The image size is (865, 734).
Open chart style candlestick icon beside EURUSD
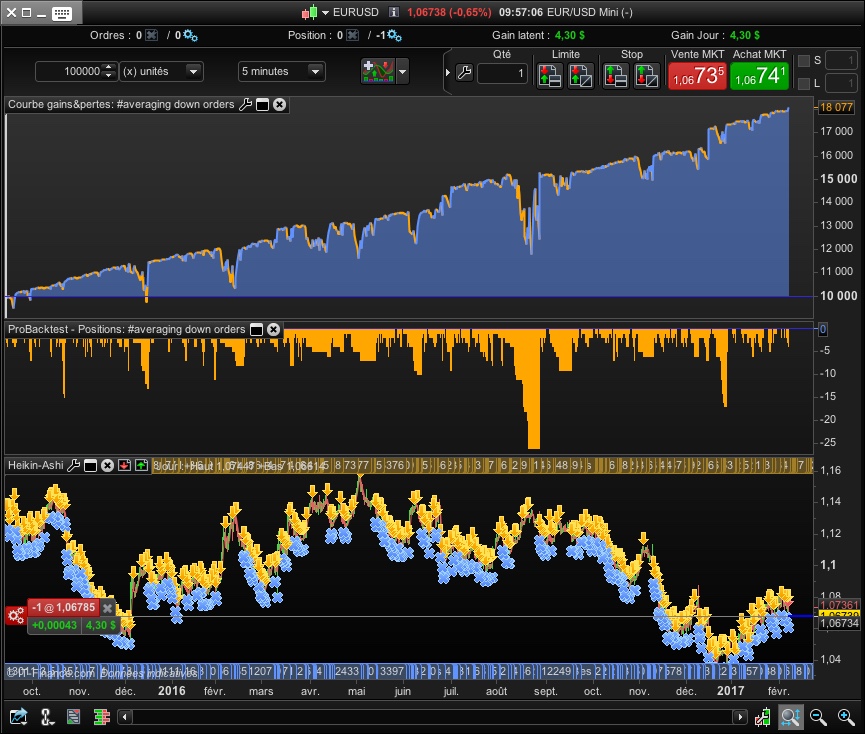tap(309, 12)
